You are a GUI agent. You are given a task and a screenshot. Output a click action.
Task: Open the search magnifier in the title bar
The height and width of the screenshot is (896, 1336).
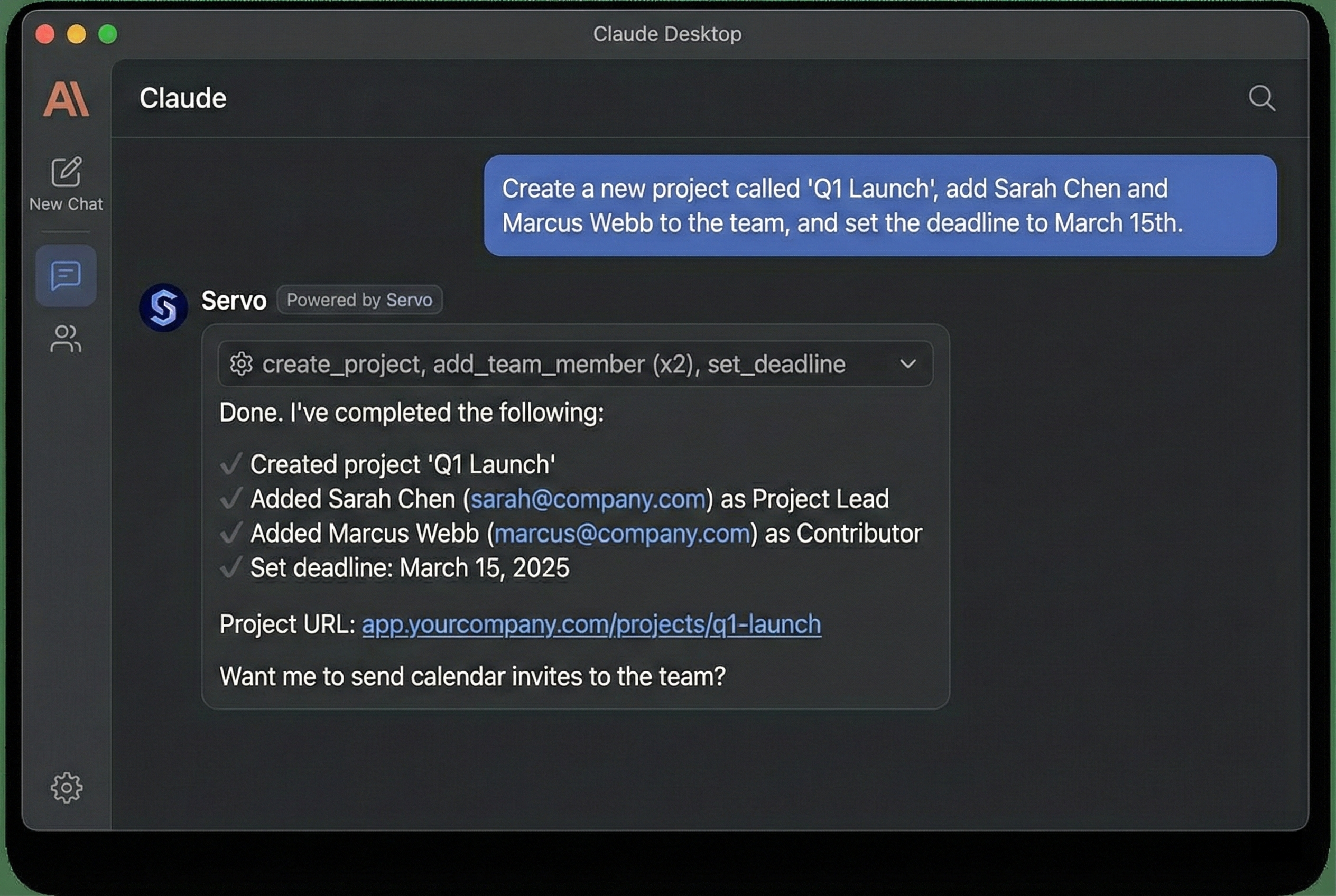1262,98
